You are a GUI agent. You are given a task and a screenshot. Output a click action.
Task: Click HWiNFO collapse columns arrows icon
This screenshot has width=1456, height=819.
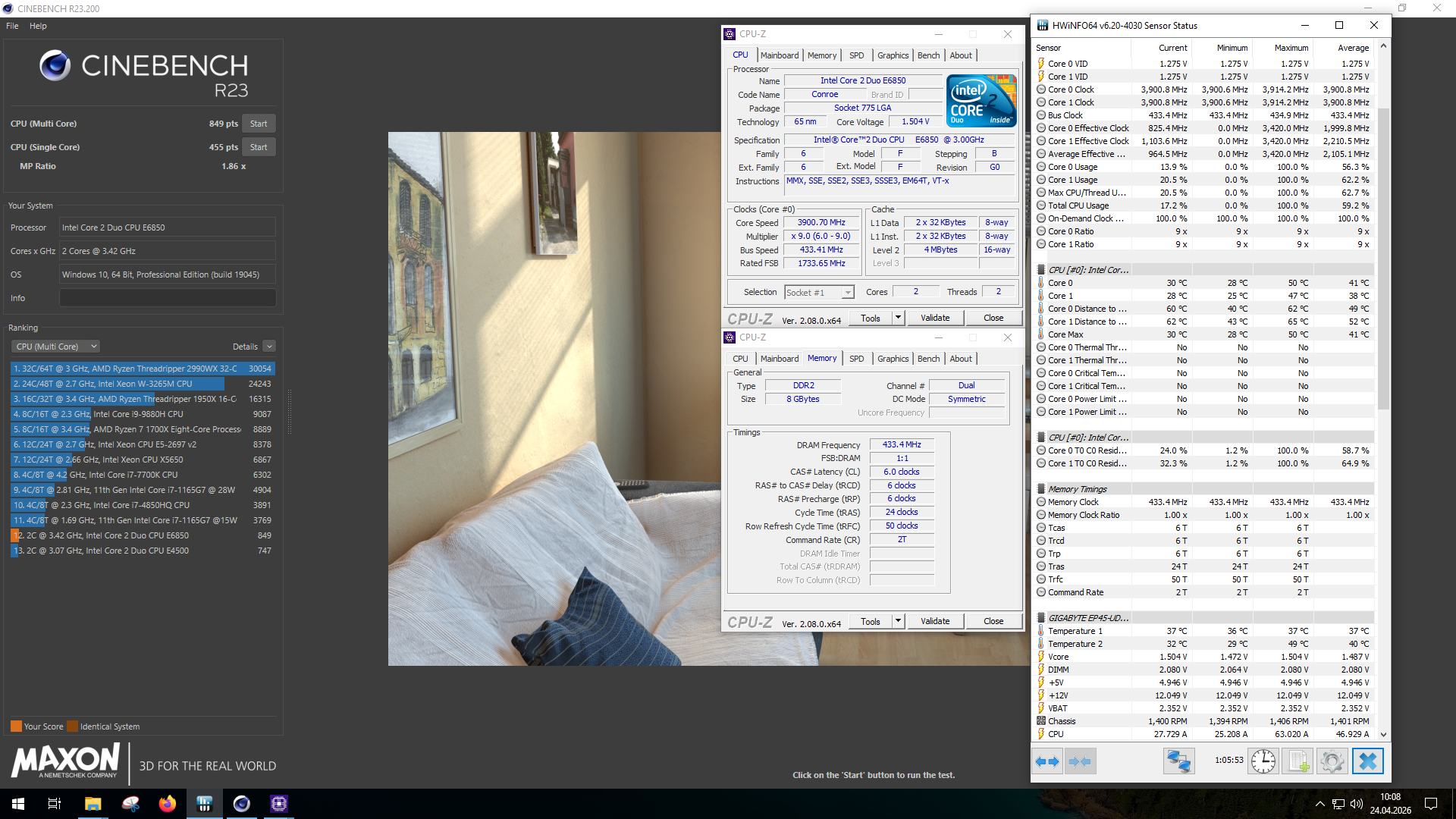coord(1079,761)
